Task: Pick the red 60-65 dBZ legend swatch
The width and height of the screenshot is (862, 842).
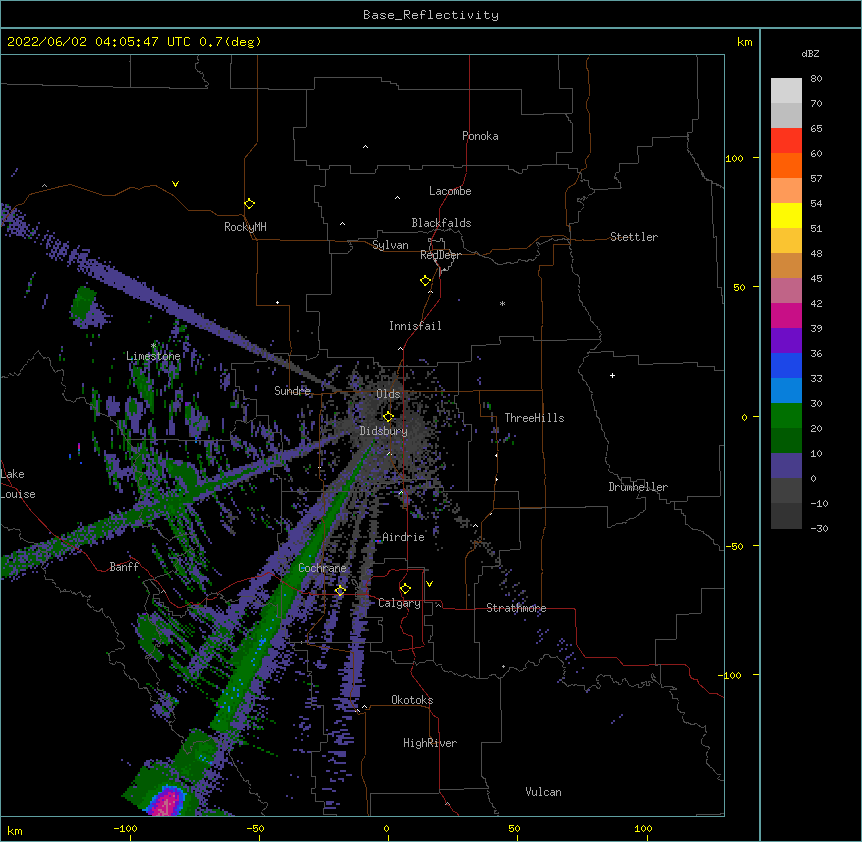Action: point(786,141)
